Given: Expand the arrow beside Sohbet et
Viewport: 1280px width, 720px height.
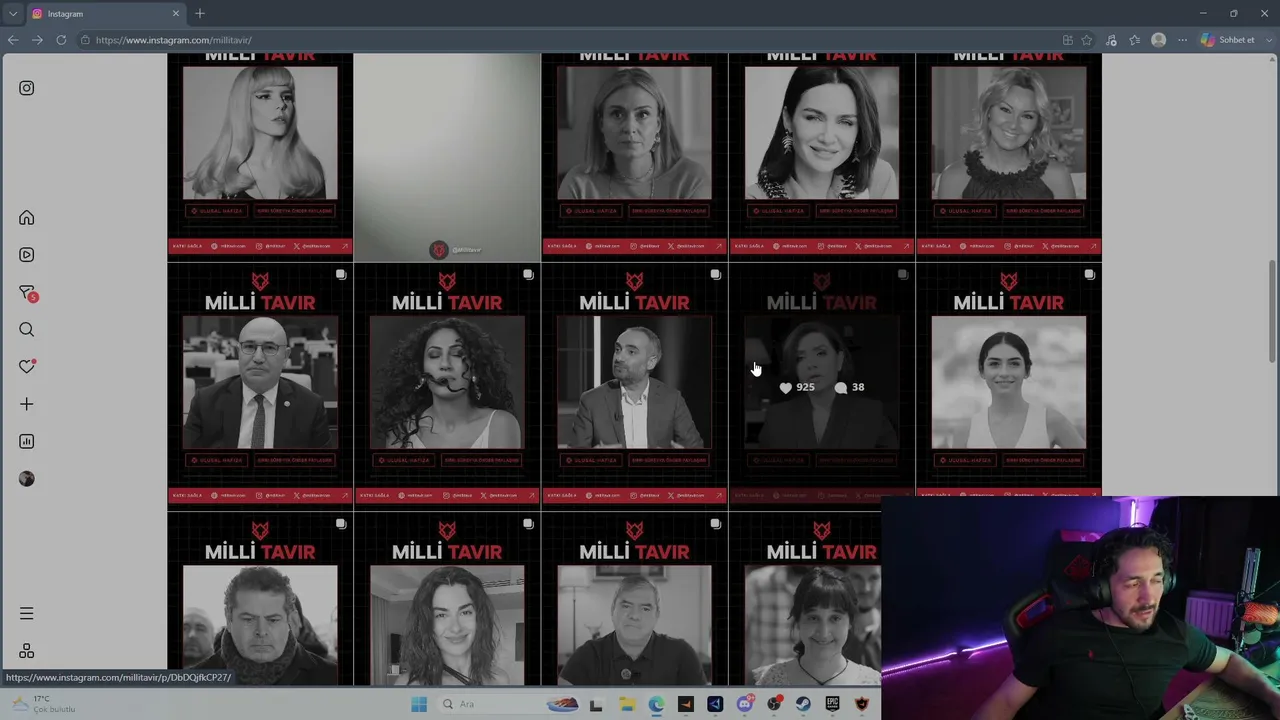Looking at the screenshot, I should point(1267,40).
